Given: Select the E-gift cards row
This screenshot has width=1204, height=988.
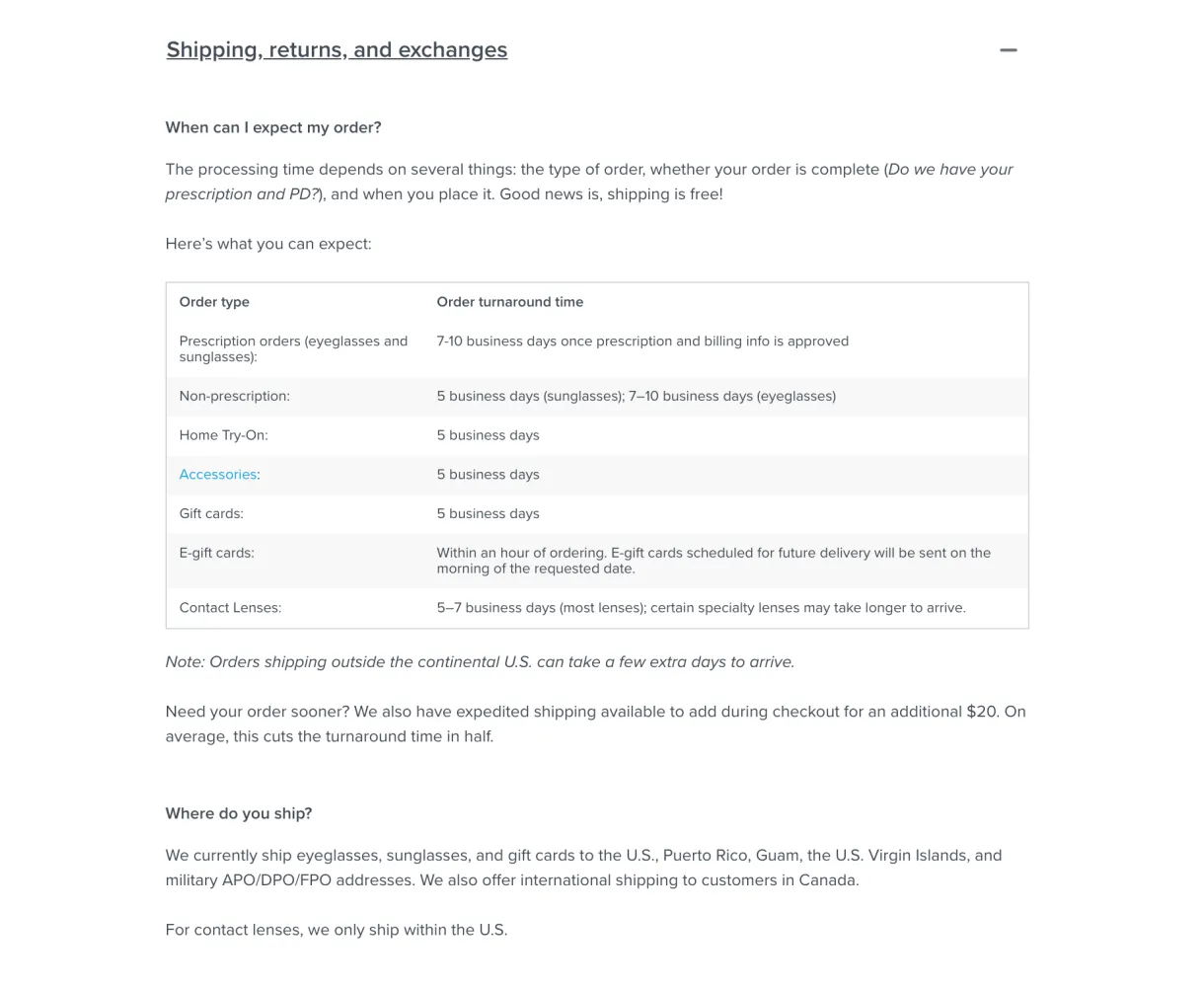Looking at the screenshot, I should point(597,560).
